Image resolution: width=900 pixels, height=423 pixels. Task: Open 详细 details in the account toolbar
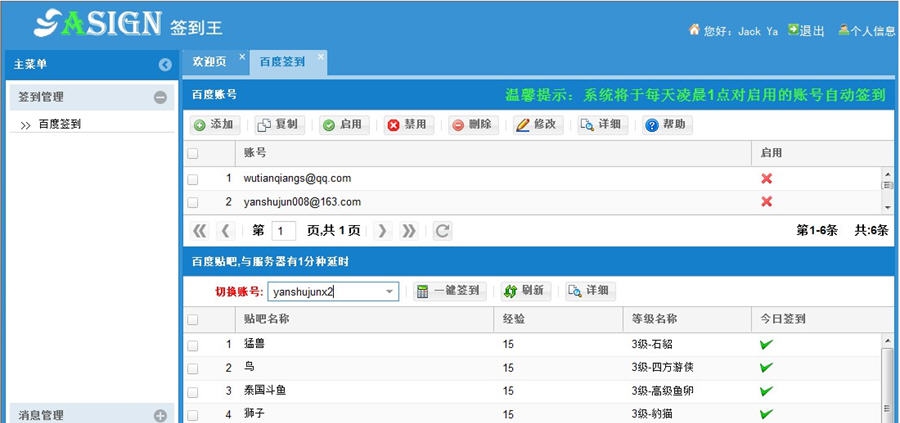click(603, 125)
